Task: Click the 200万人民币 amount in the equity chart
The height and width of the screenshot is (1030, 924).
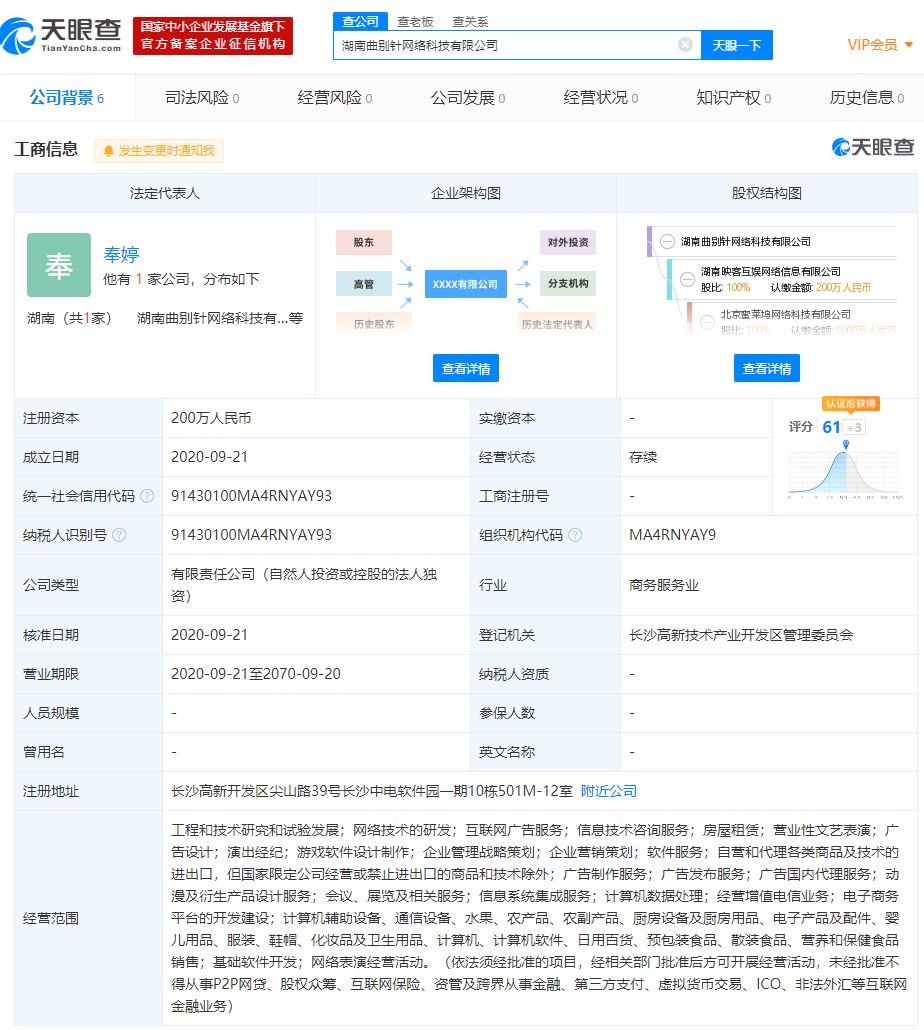Action: pyautogui.click(x=843, y=288)
